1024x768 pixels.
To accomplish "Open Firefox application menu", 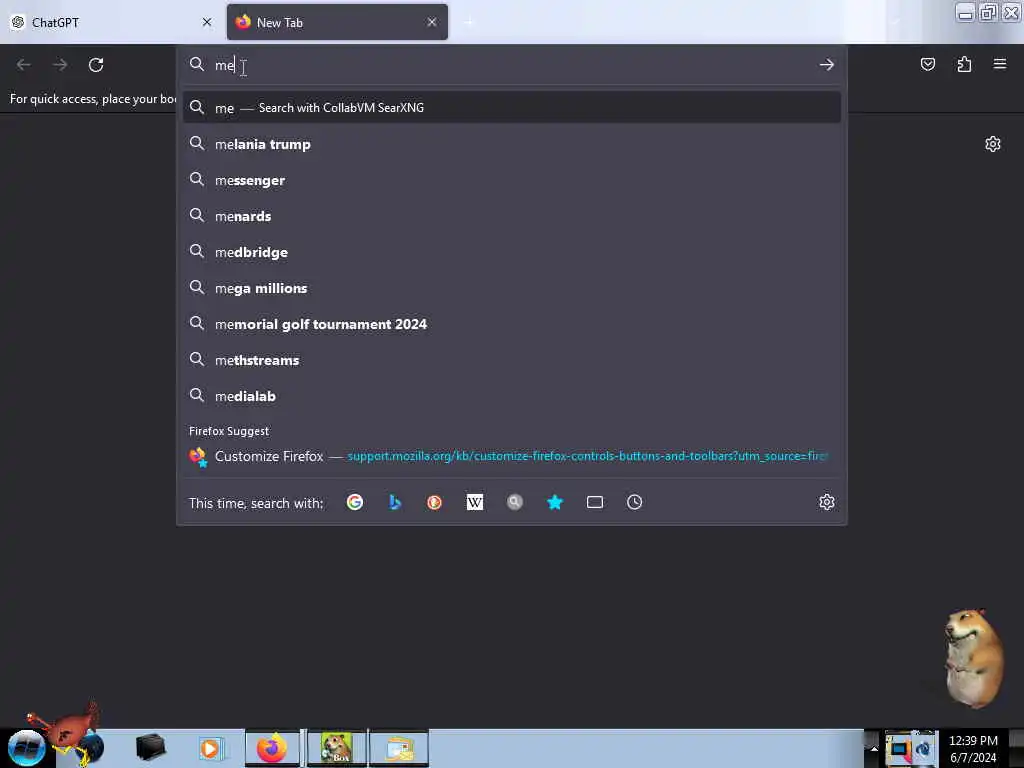I will [1000, 64].
